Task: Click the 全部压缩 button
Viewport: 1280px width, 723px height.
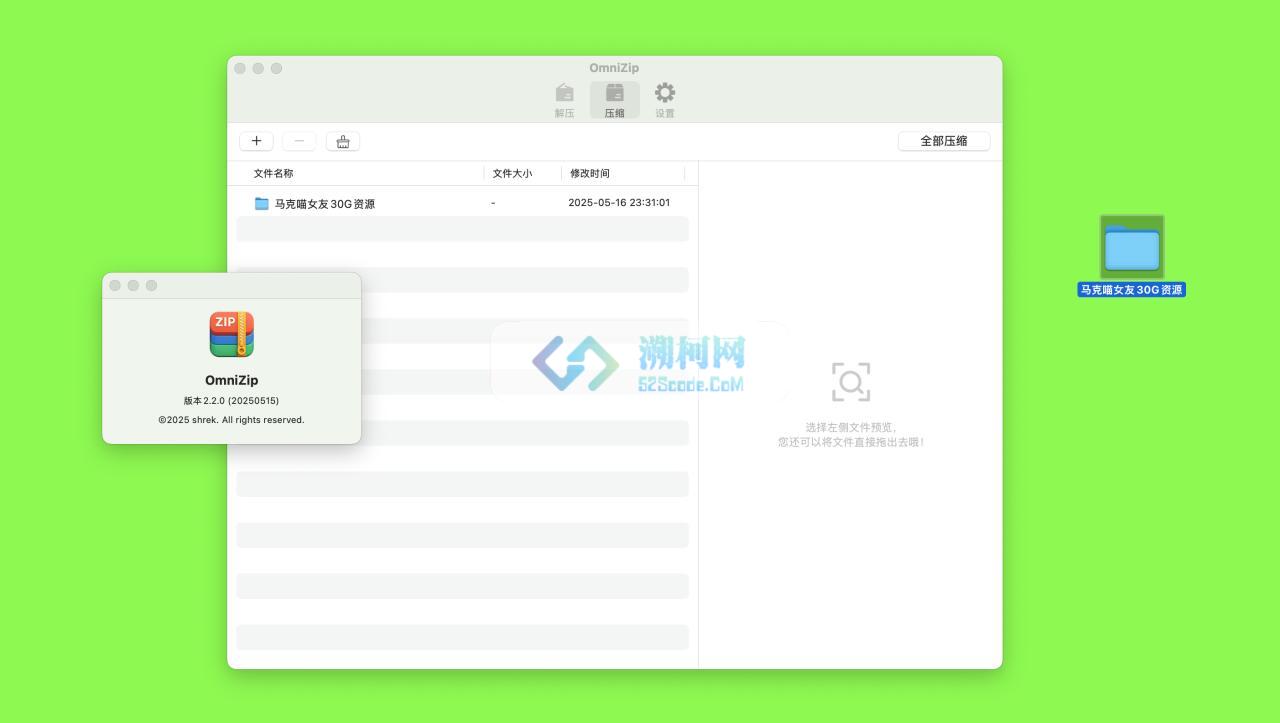Action: [944, 141]
